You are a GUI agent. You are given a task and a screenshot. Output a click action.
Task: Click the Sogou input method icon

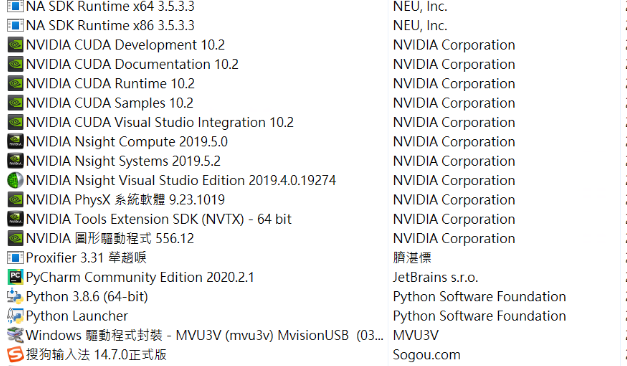coord(15,354)
